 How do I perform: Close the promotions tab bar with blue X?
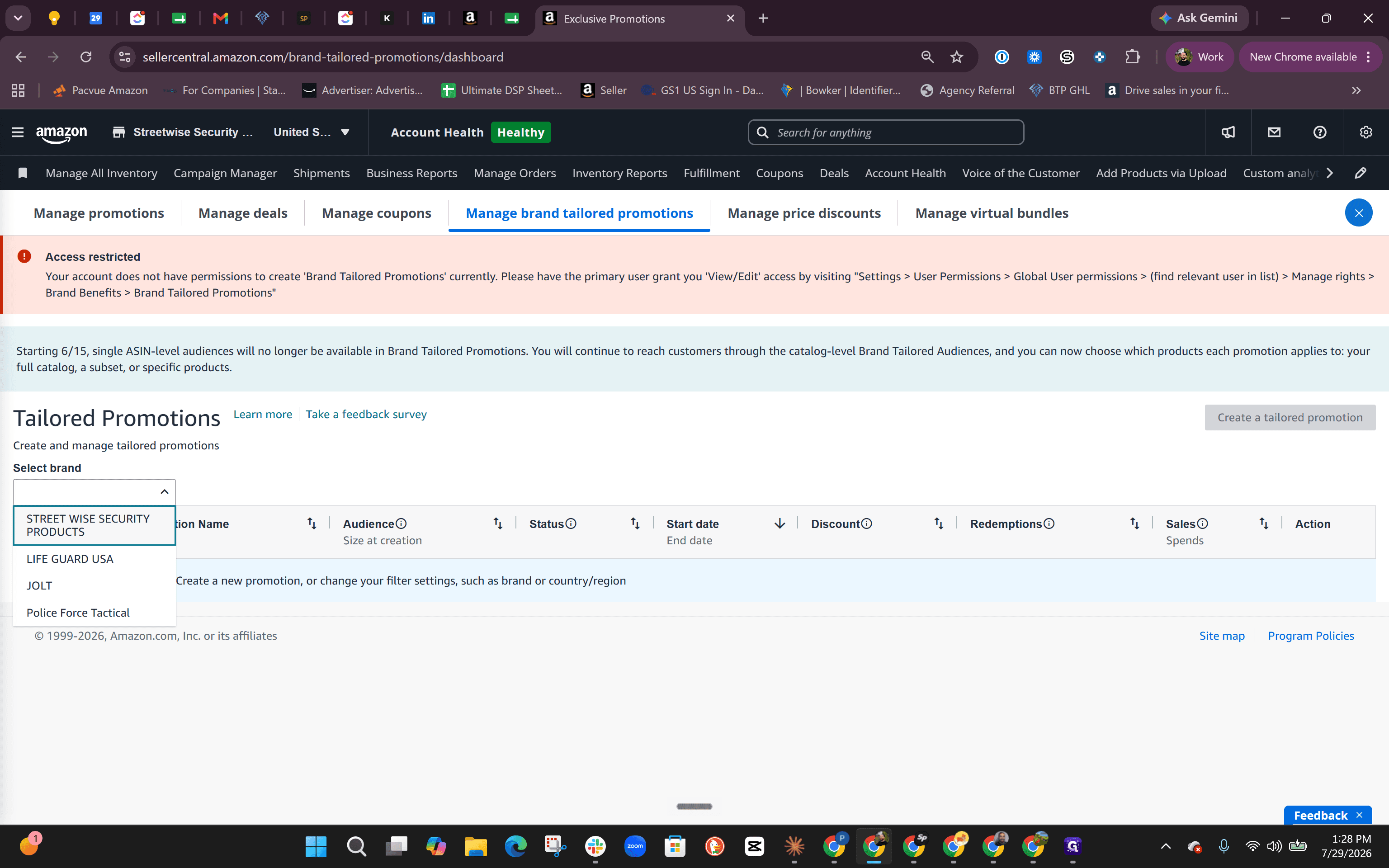(x=1359, y=213)
